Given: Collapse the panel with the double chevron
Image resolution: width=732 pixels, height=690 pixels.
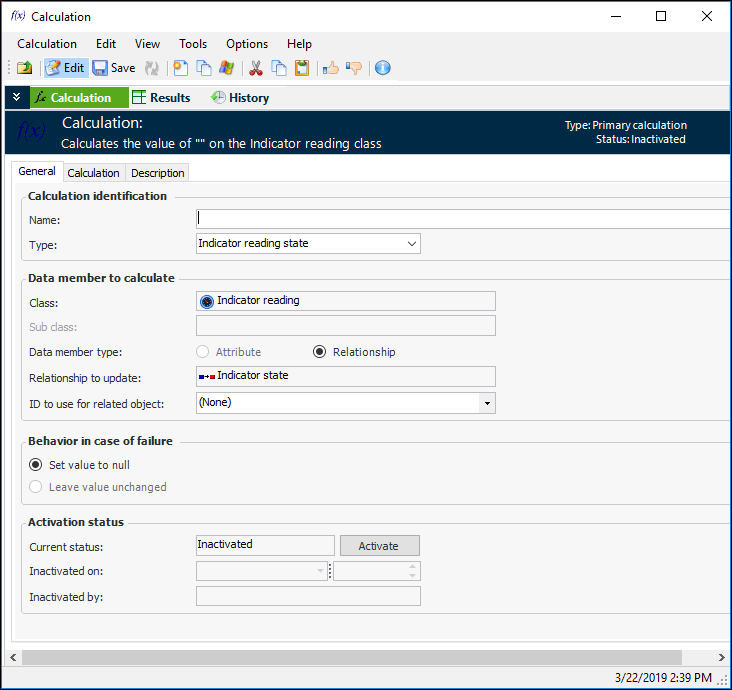Looking at the screenshot, I should (17, 98).
